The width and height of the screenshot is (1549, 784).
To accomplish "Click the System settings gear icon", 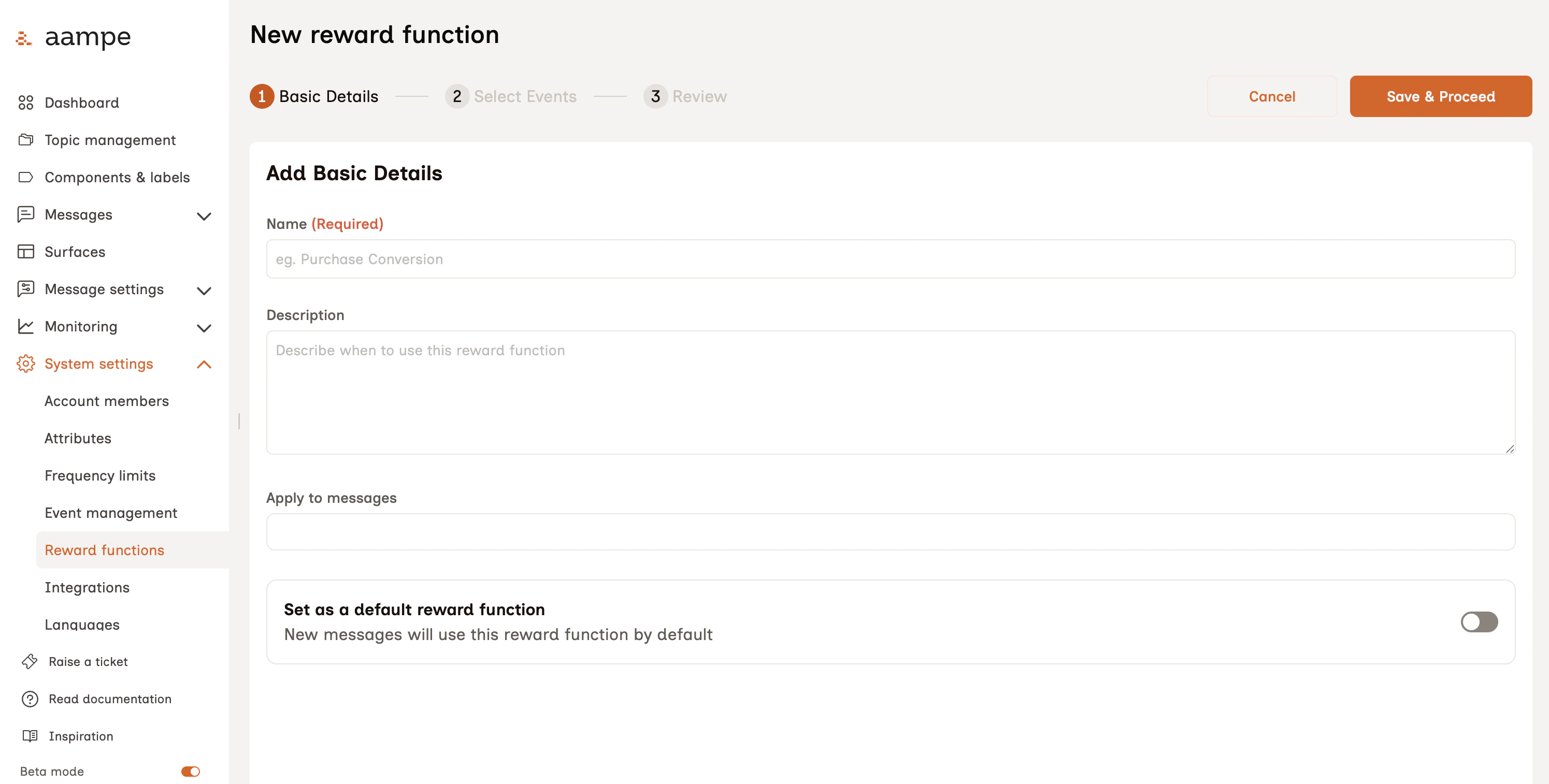I will tap(25, 364).
